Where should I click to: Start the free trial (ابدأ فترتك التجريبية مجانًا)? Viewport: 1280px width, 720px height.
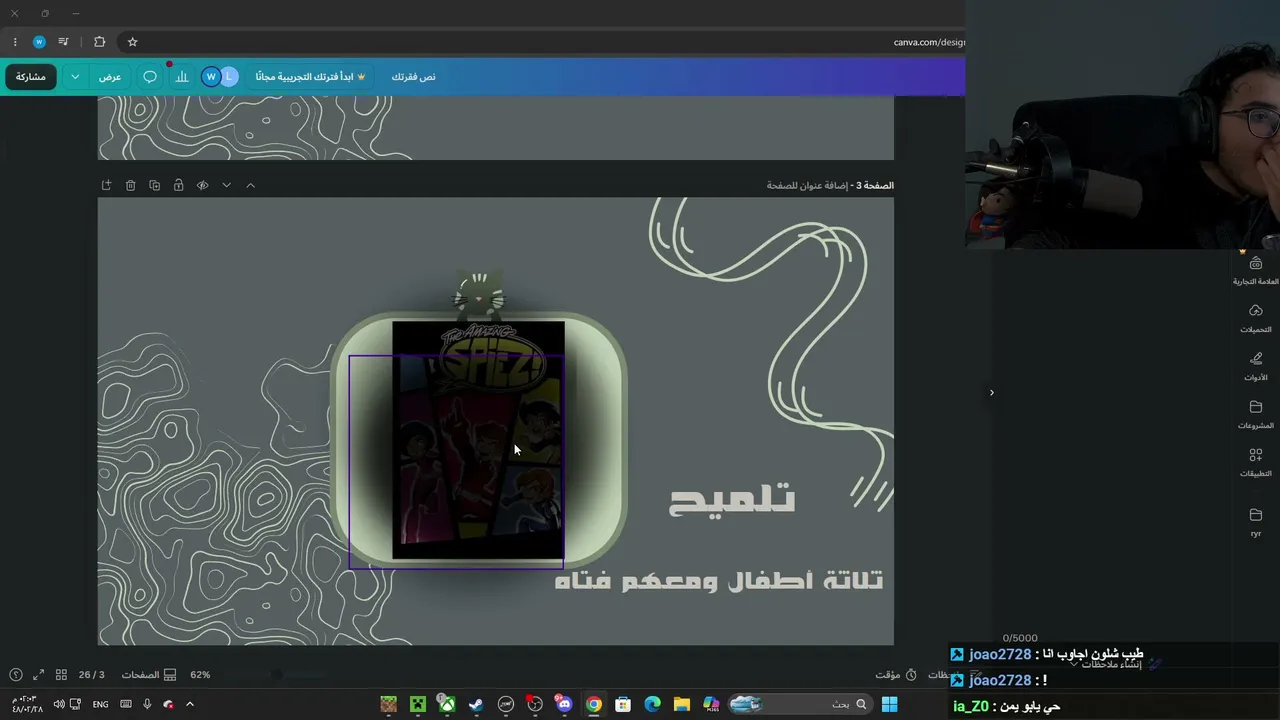[x=311, y=77]
